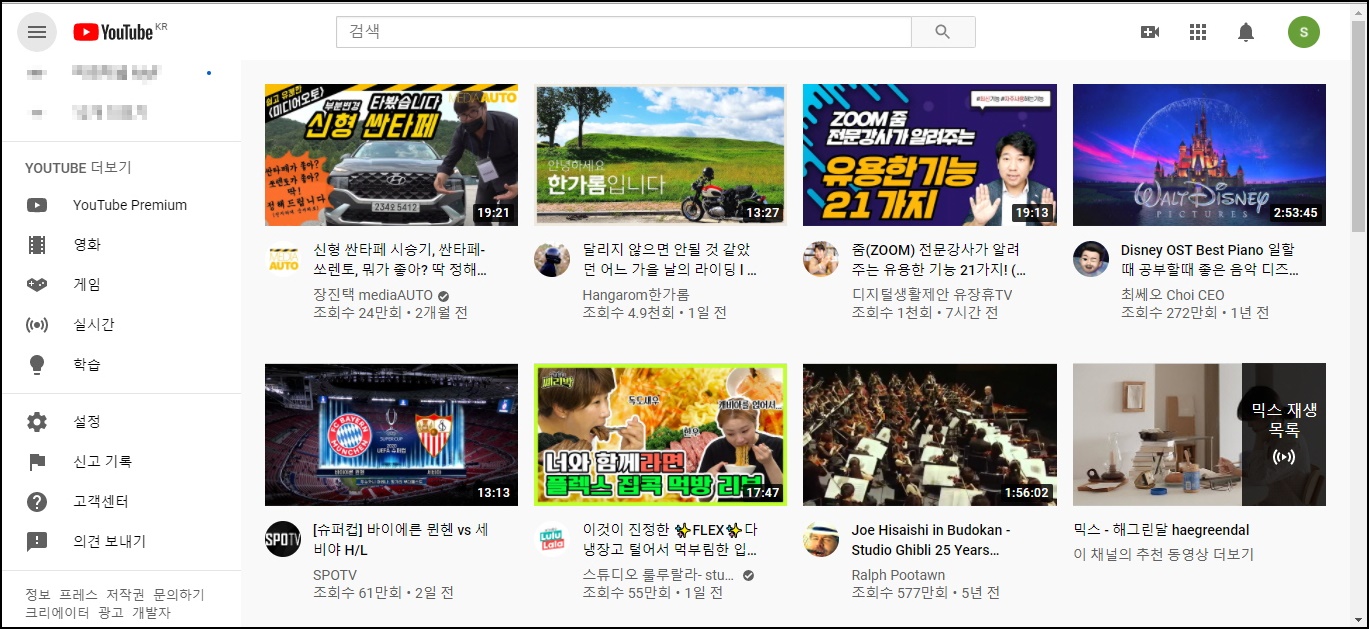The height and width of the screenshot is (629, 1369).
Task: Play the Walt Disney Pictures thumbnail
Action: pyautogui.click(x=1199, y=155)
